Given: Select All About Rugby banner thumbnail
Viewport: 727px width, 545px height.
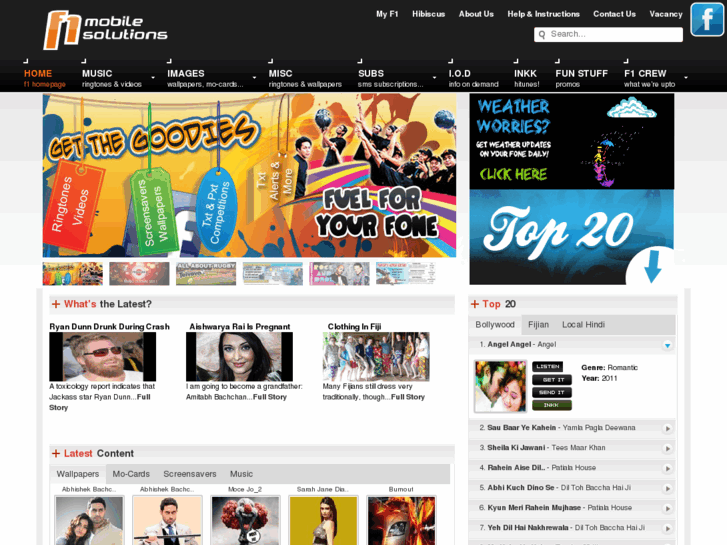Looking at the screenshot, I should pyautogui.click(x=206, y=273).
